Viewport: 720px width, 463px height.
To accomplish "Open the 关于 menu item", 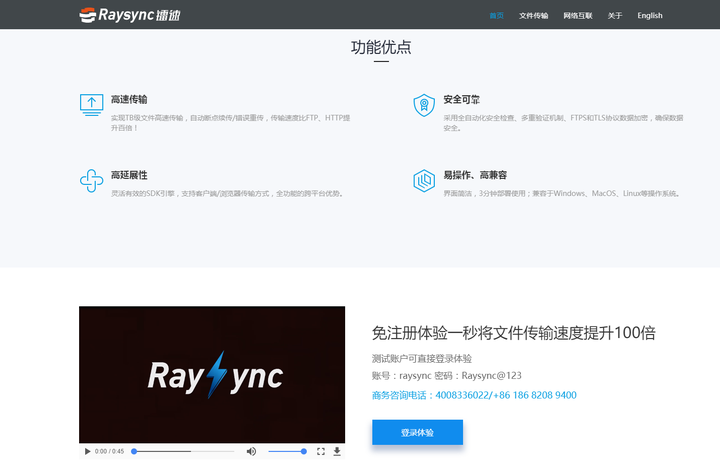I will tap(615, 16).
